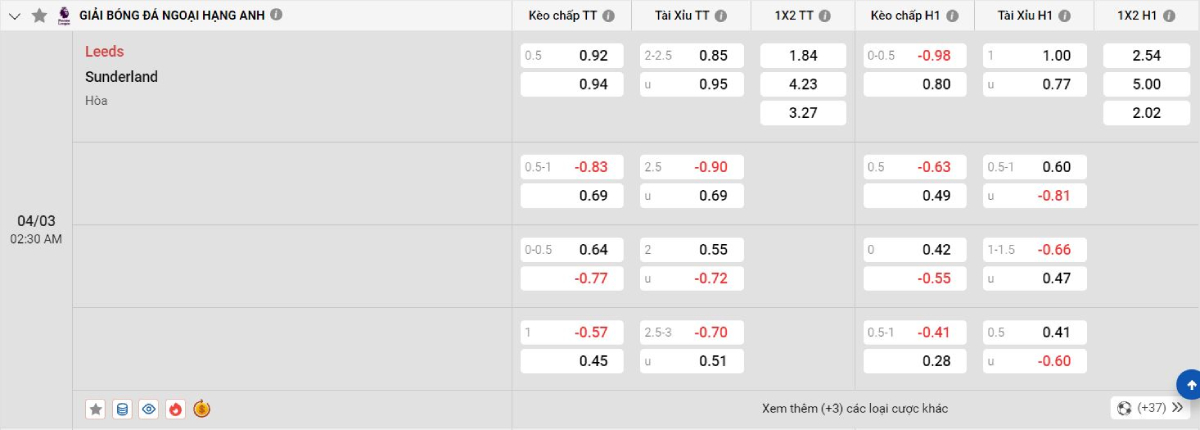Toggle the eye watch icon below match

(x=149, y=409)
